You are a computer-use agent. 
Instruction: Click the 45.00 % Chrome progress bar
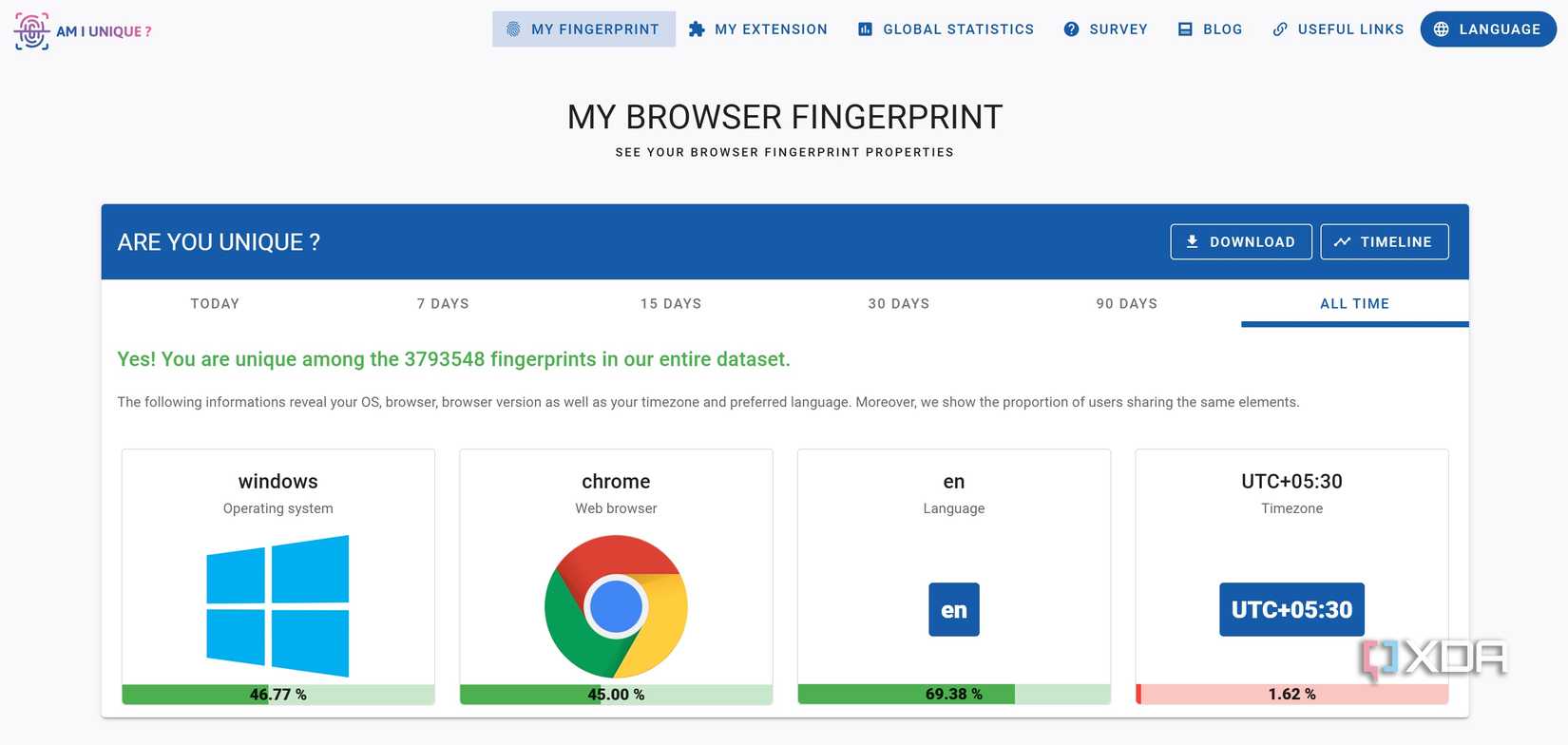[616, 695]
